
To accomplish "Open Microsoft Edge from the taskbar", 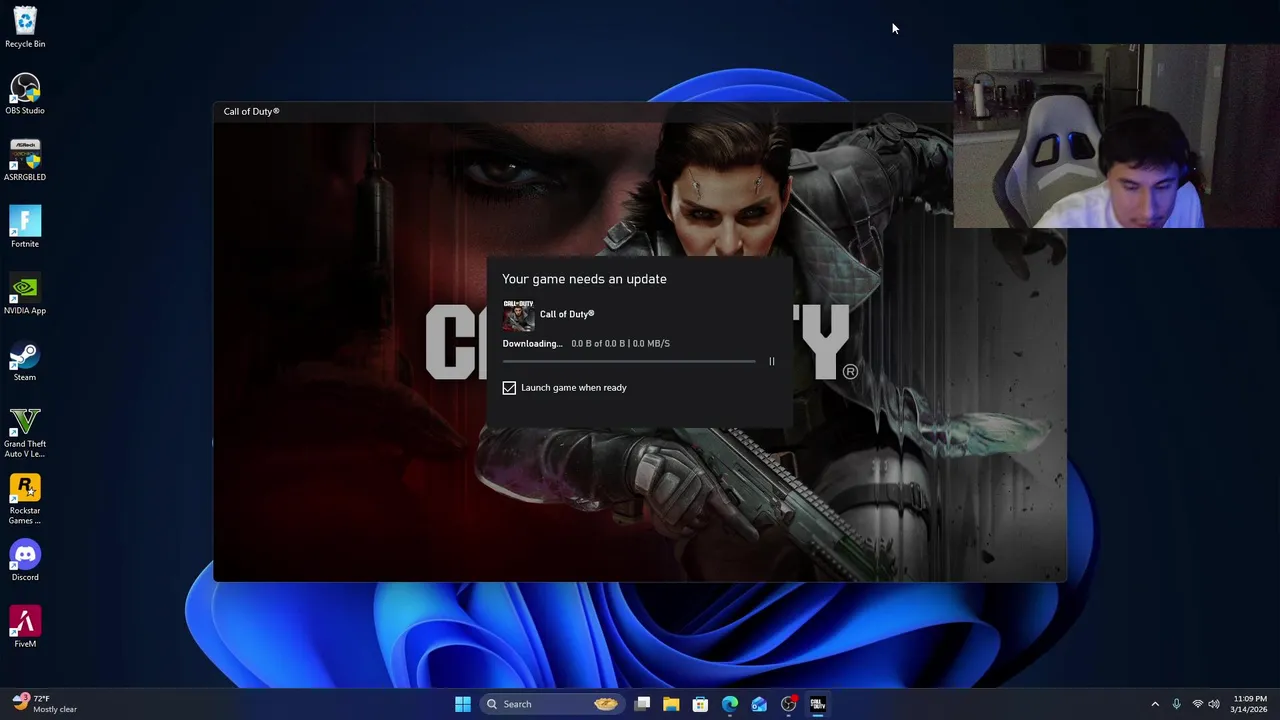I will [x=730, y=704].
